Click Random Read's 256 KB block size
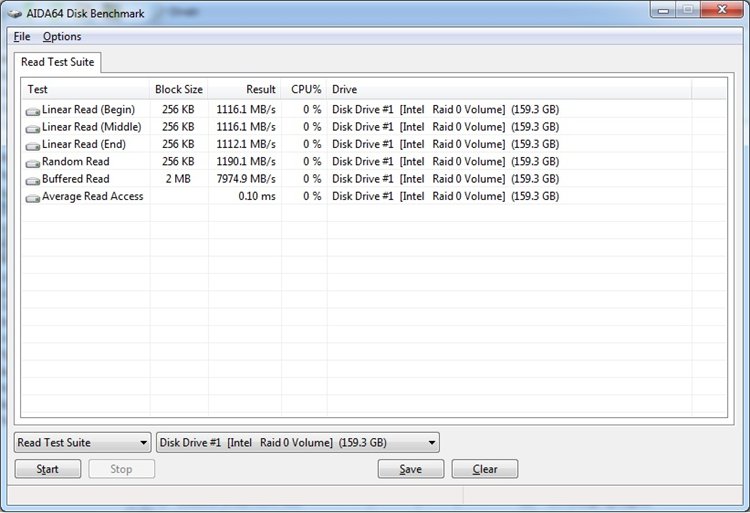750x513 pixels. tap(178, 162)
